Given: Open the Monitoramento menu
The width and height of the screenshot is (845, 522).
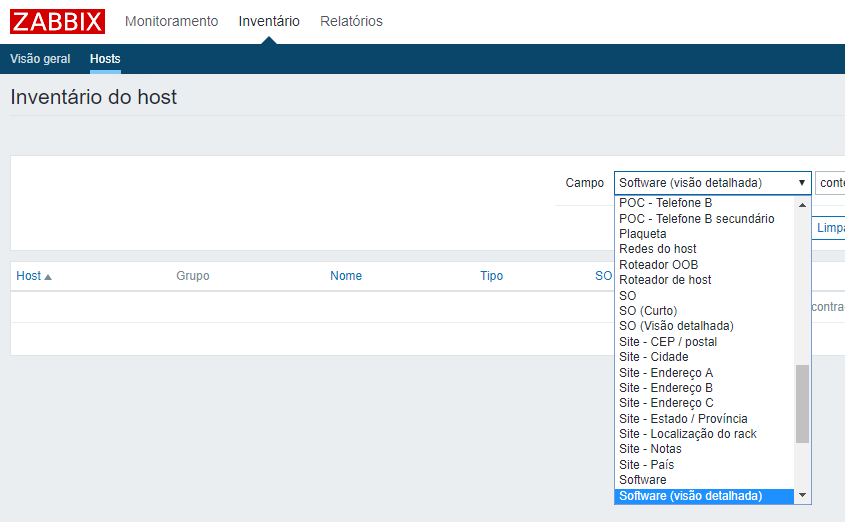Looking at the screenshot, I should tap(171, 21).
